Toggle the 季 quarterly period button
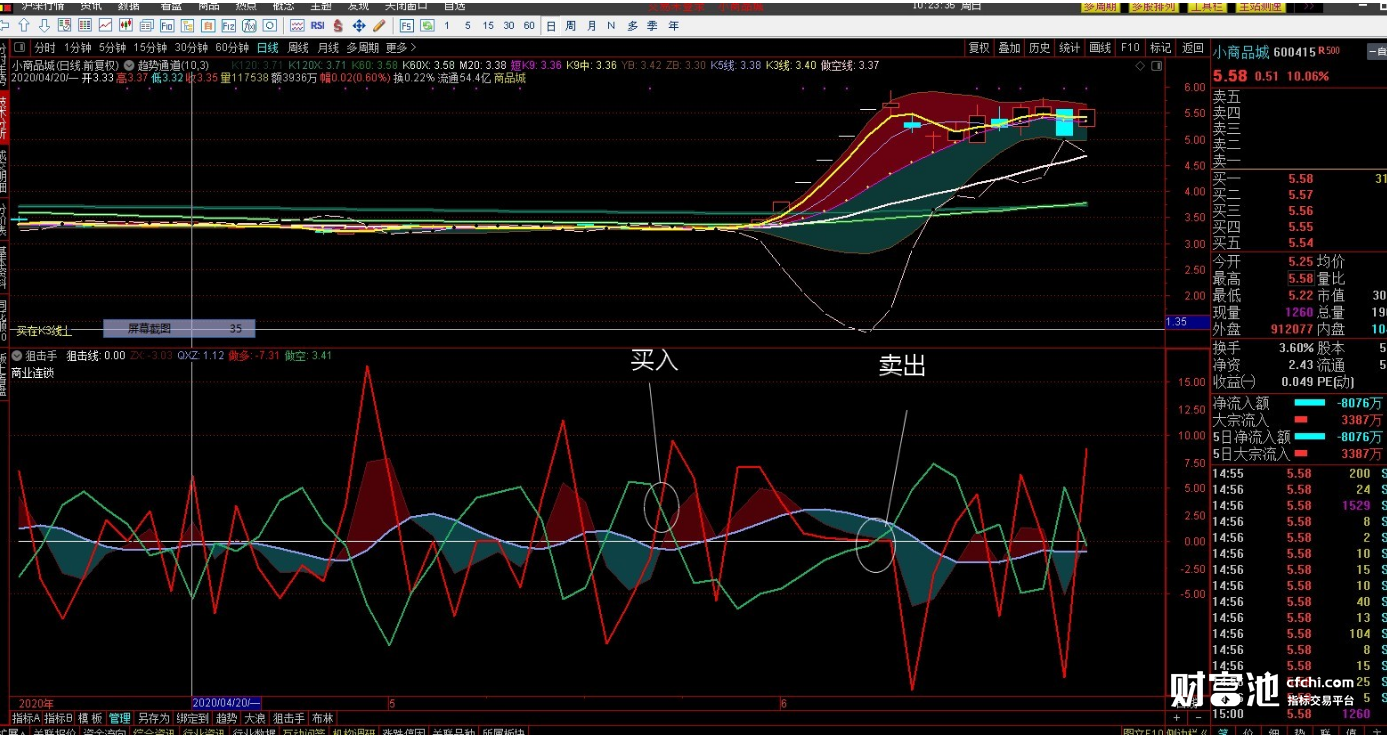The width and height of the screenshot is (1387, 736). click(652, 25)
